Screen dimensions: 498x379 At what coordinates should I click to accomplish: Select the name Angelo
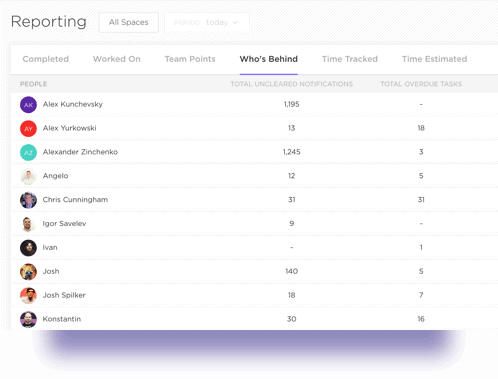point(55,176)
